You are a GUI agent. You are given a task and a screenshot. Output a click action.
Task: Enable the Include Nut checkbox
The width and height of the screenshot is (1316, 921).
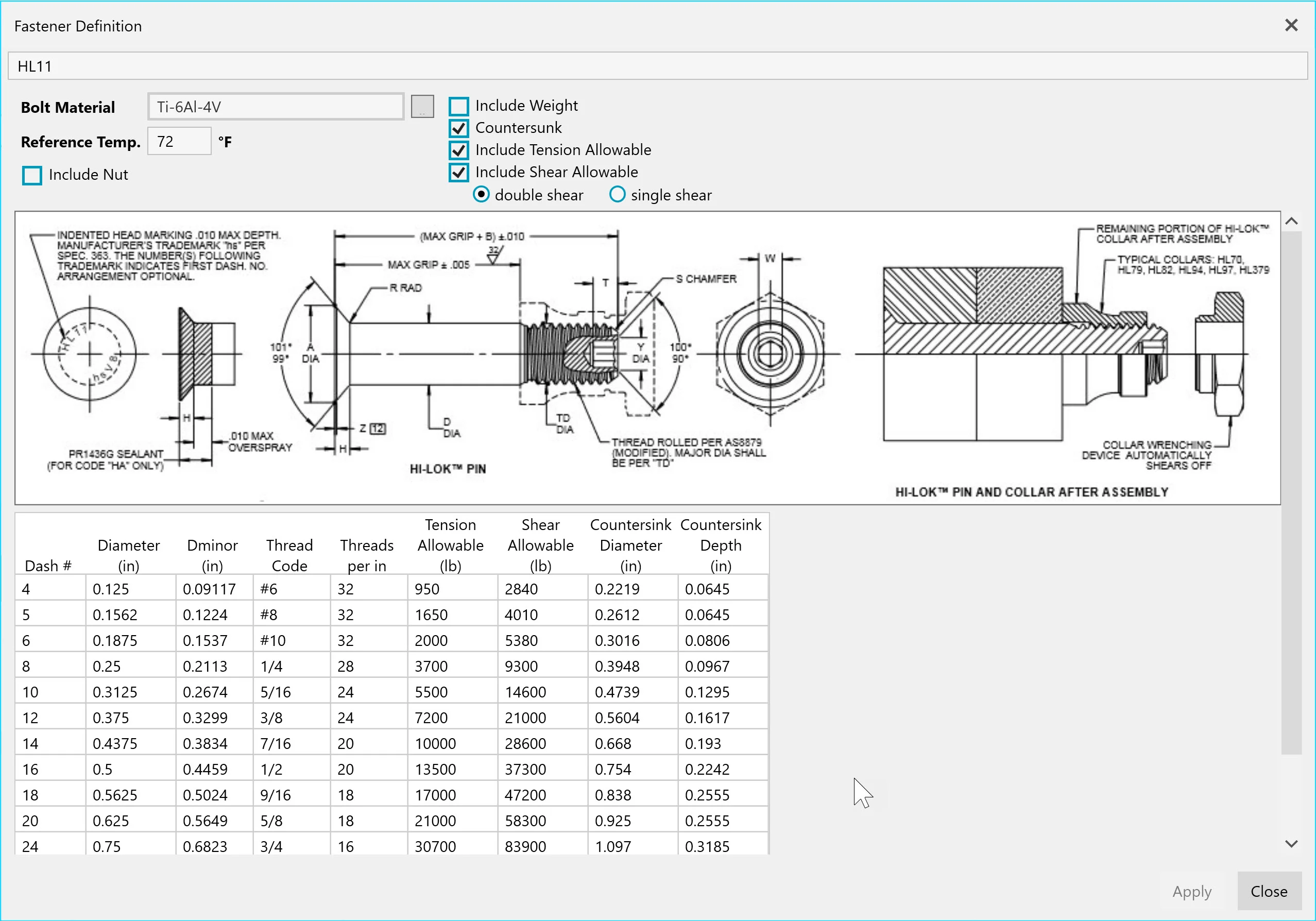(x=32, y=175)
